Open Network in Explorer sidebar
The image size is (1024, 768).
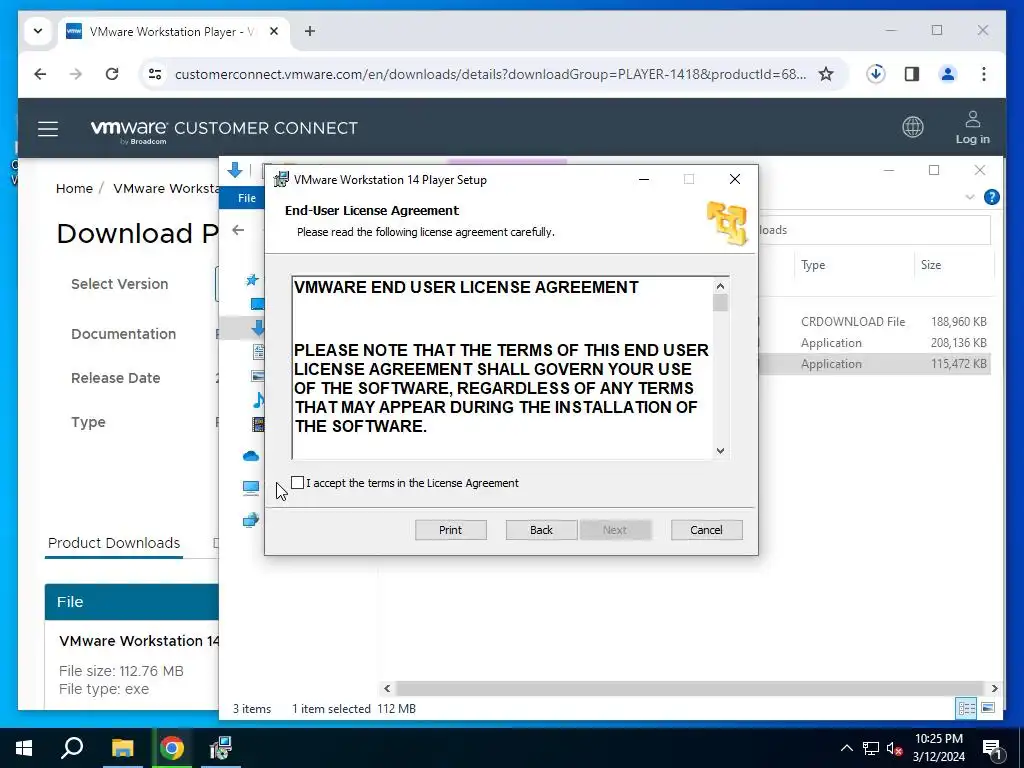point(251,520)
